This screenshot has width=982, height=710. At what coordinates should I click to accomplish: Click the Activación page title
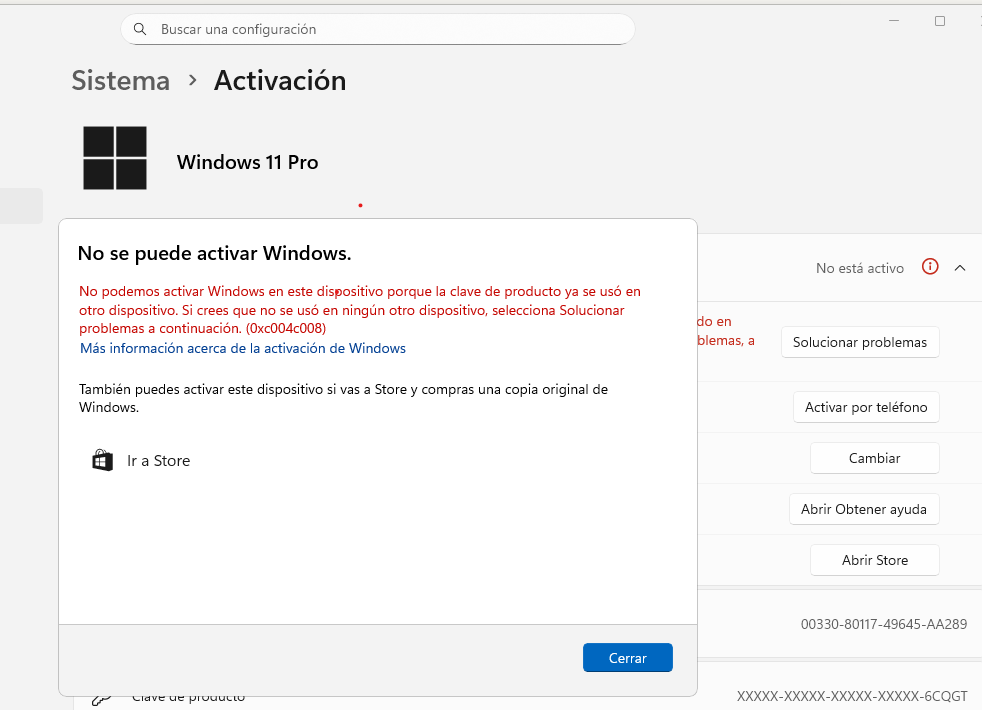[x=280, y=81]
